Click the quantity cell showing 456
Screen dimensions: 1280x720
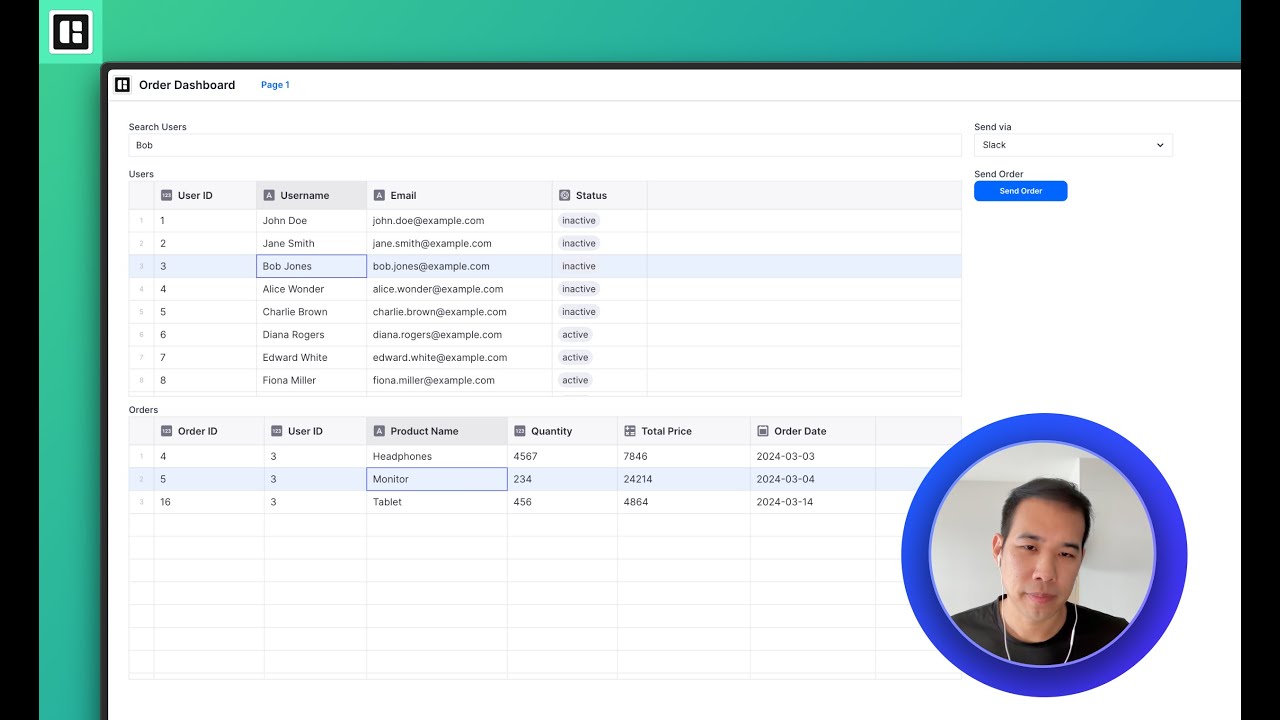click(562, 502)
